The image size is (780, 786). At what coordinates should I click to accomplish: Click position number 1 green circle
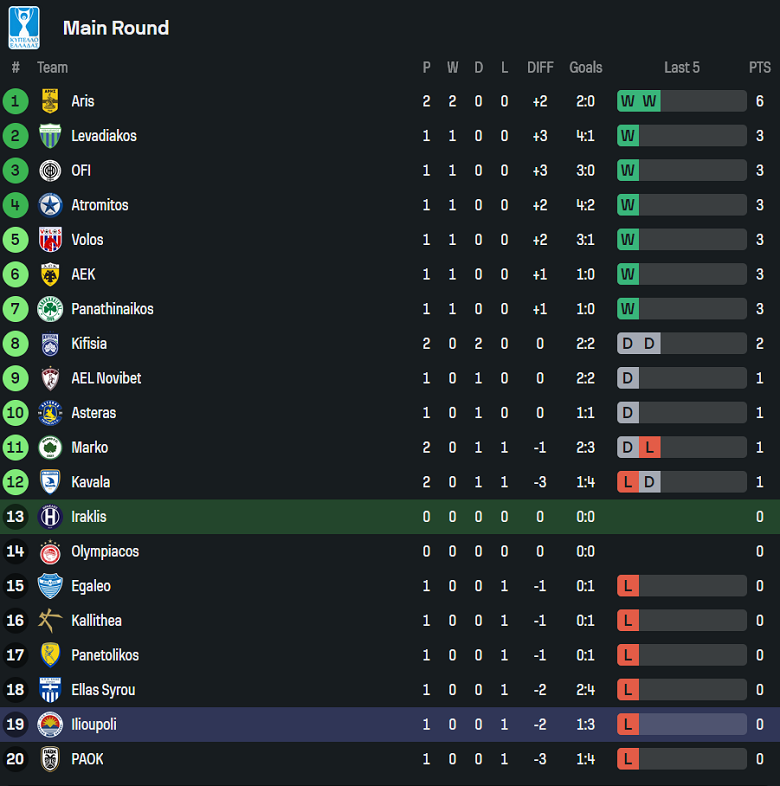tap(15, 101)
